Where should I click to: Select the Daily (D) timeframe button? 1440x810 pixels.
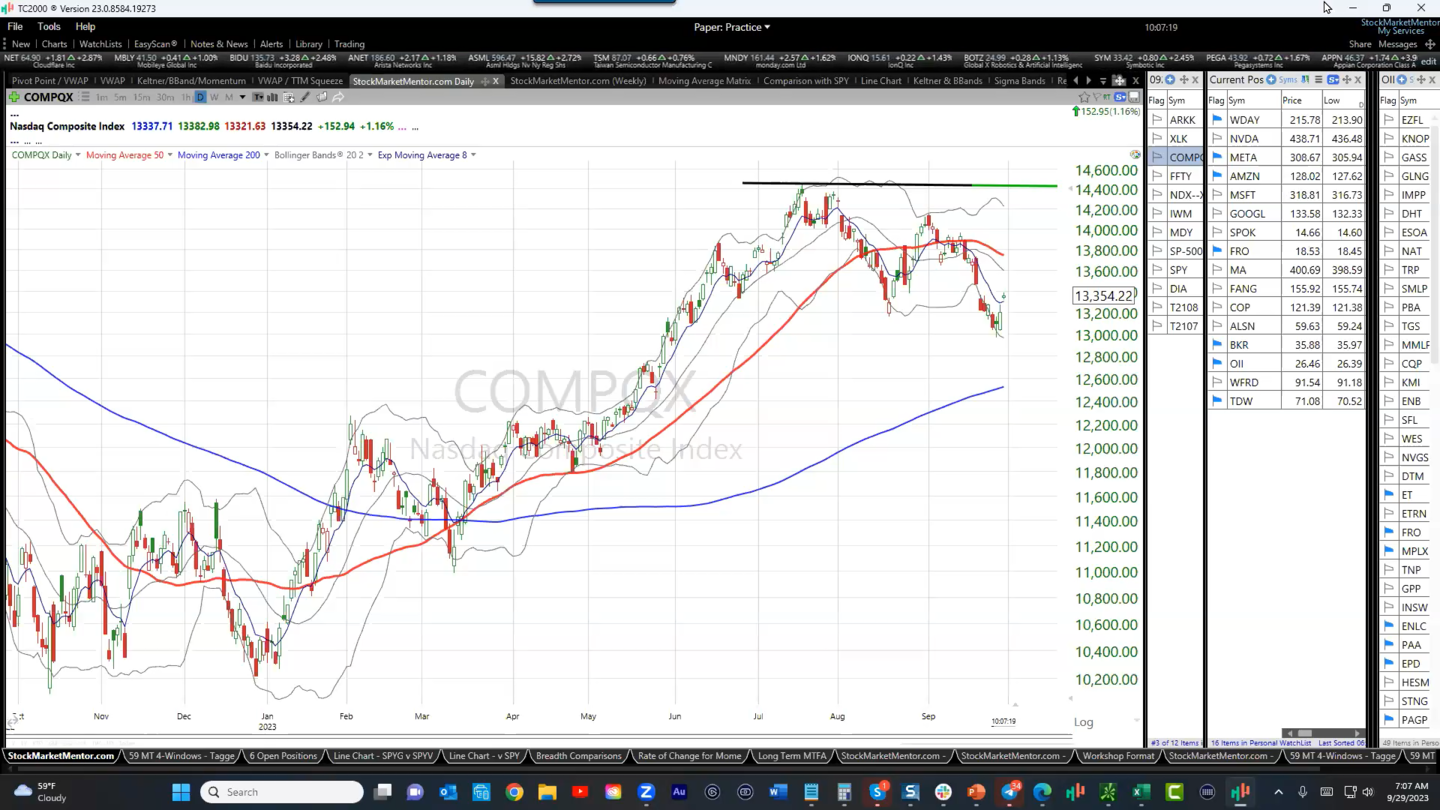tap(200, 97)
